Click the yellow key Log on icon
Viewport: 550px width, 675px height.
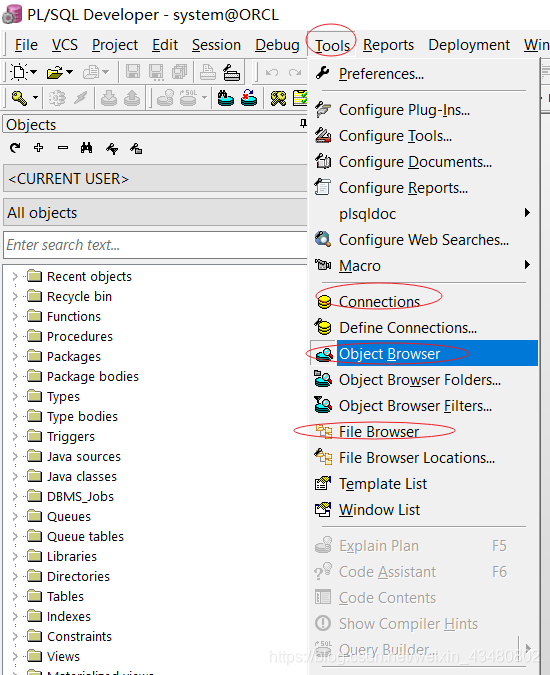pyautogui.click(x=19, y=98)
